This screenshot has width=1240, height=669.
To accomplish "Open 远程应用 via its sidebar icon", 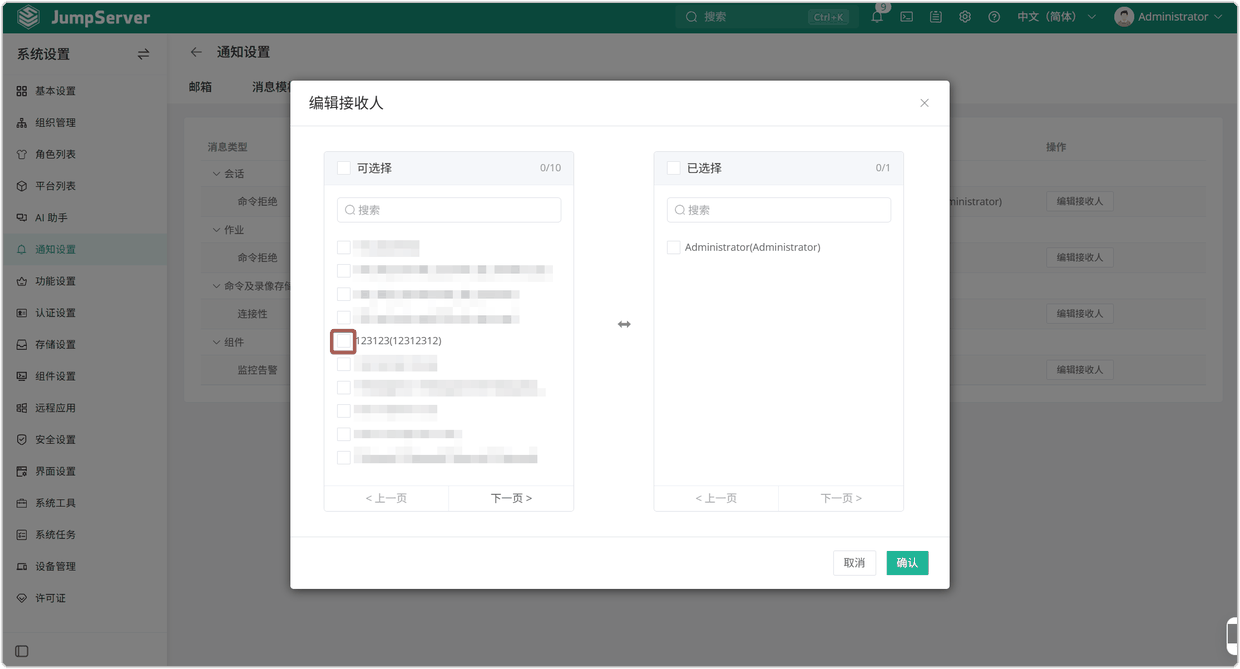I will point(22,408).
